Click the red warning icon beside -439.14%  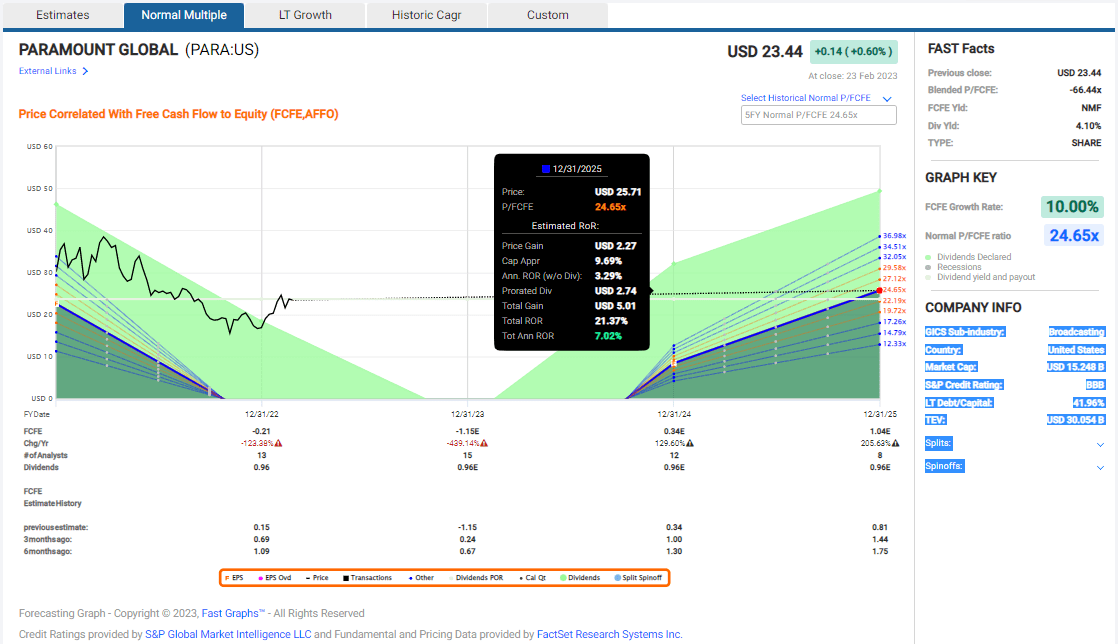point(484,444)
